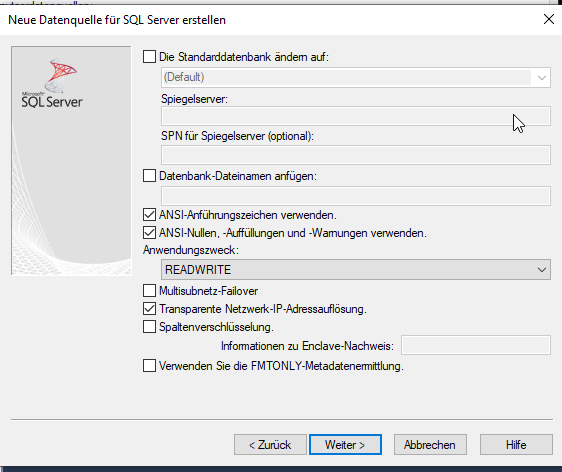This screenshot has height=472, width=562.
Task: Enable FMTONLY-Metadatenermittlung checkbox
Action: click(149, 366)
